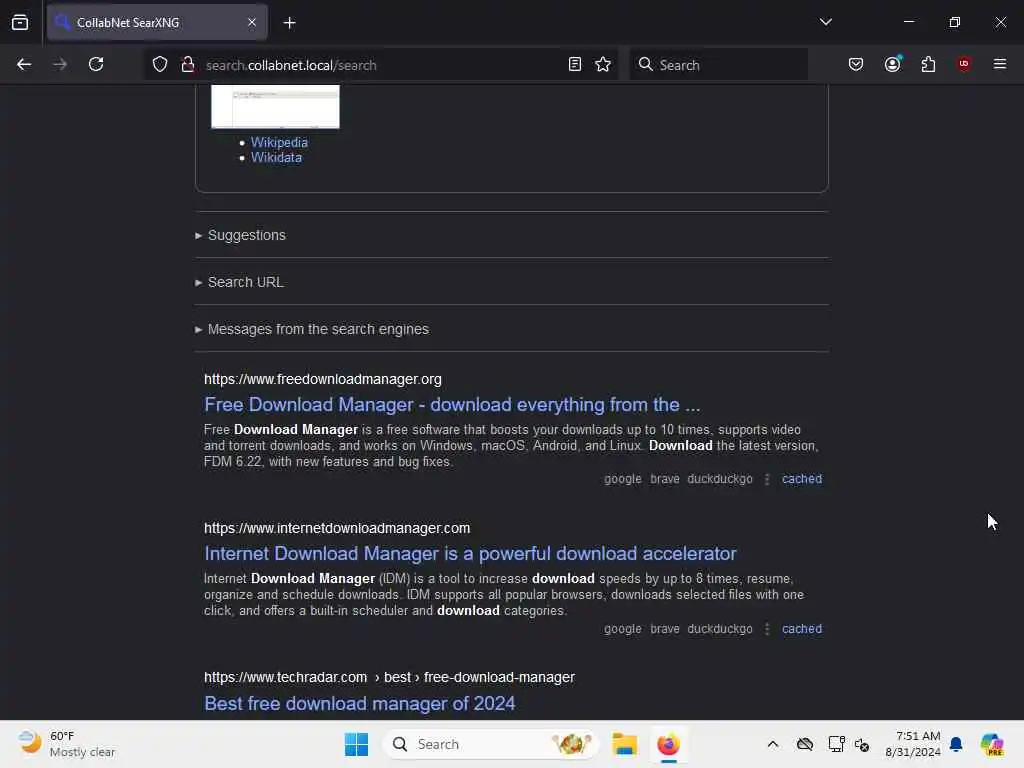Open cached copy of Internet Download Manager

click(802, 629)
